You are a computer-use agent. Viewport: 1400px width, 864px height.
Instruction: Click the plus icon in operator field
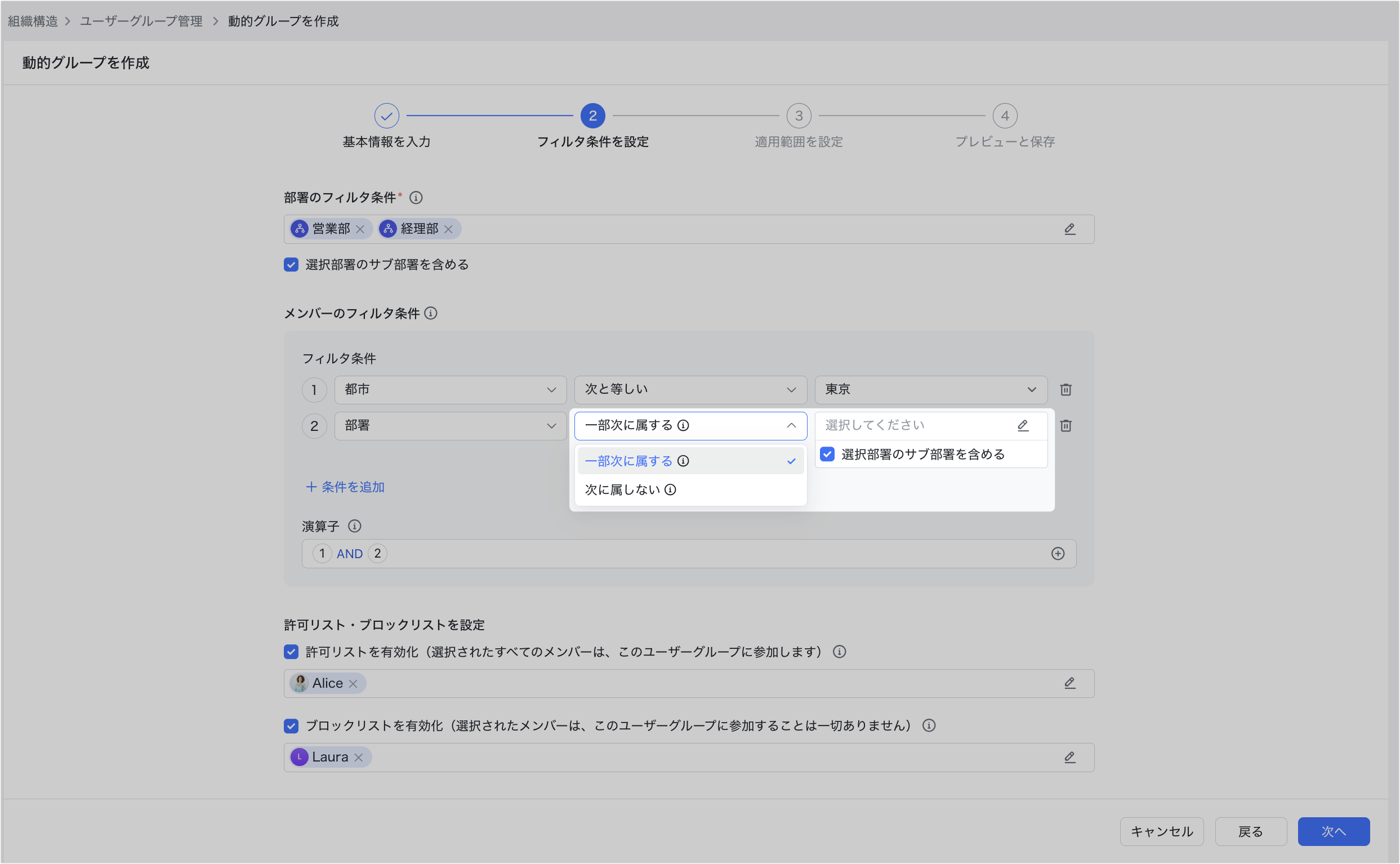tap(1057, 554)
